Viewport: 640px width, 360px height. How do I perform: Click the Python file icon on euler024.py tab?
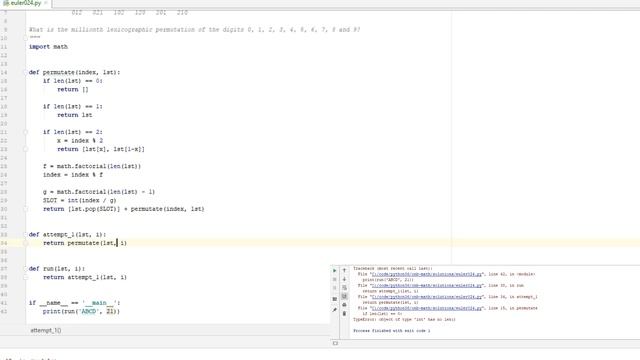[x=6, y=3]
